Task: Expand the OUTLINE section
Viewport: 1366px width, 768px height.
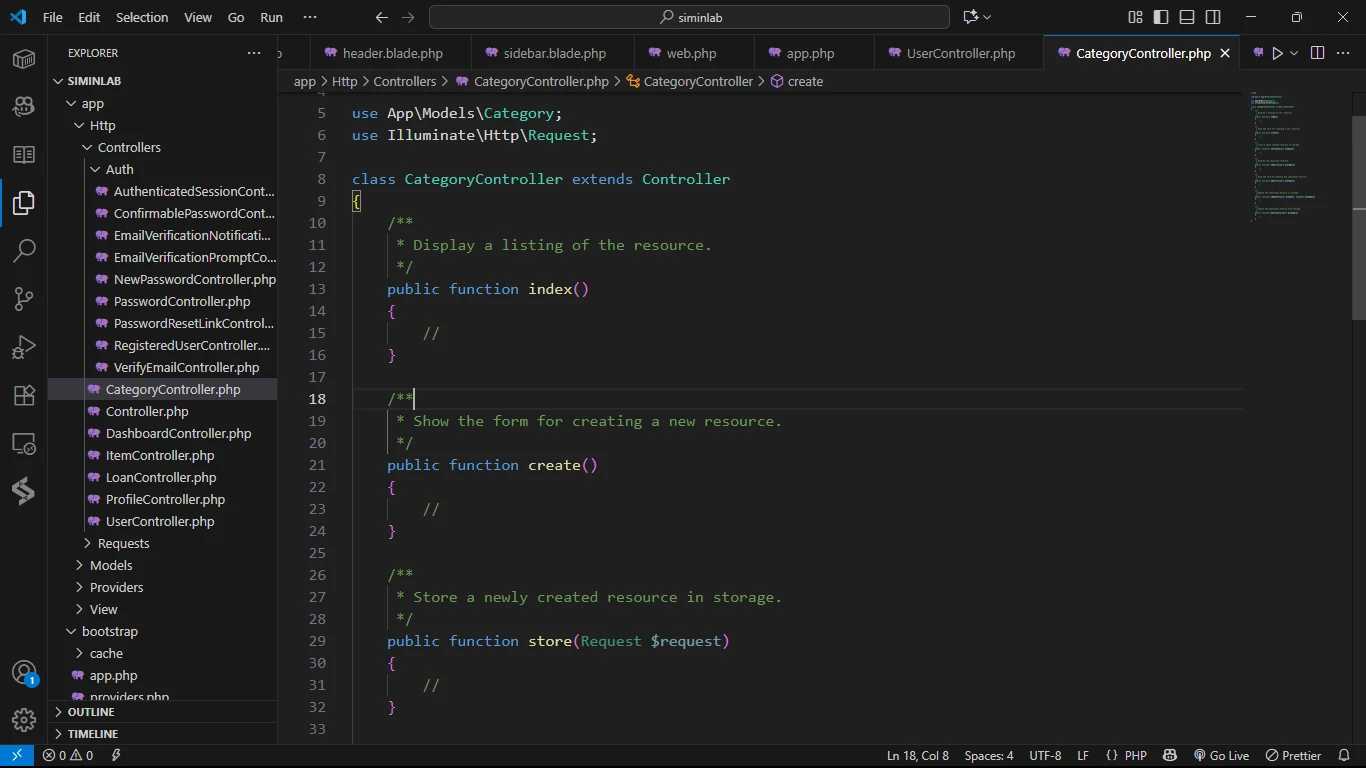Action: [91, 712]
